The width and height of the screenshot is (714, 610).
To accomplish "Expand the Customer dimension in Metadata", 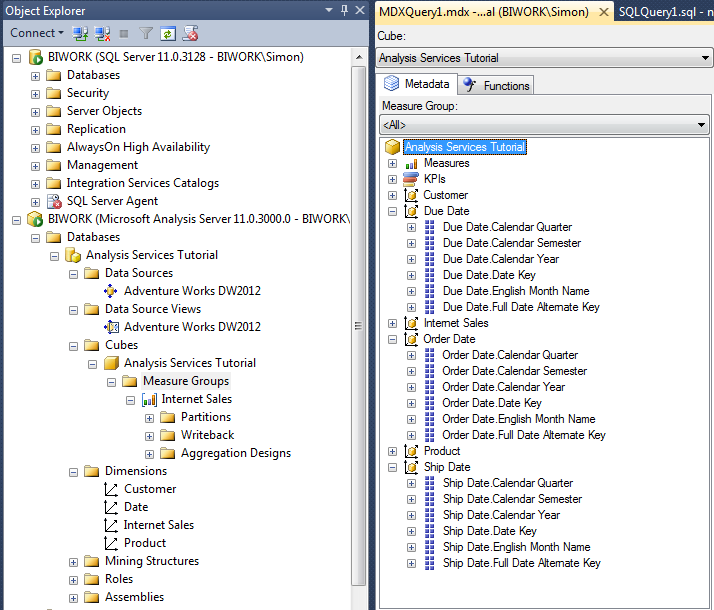I will 393,195.
